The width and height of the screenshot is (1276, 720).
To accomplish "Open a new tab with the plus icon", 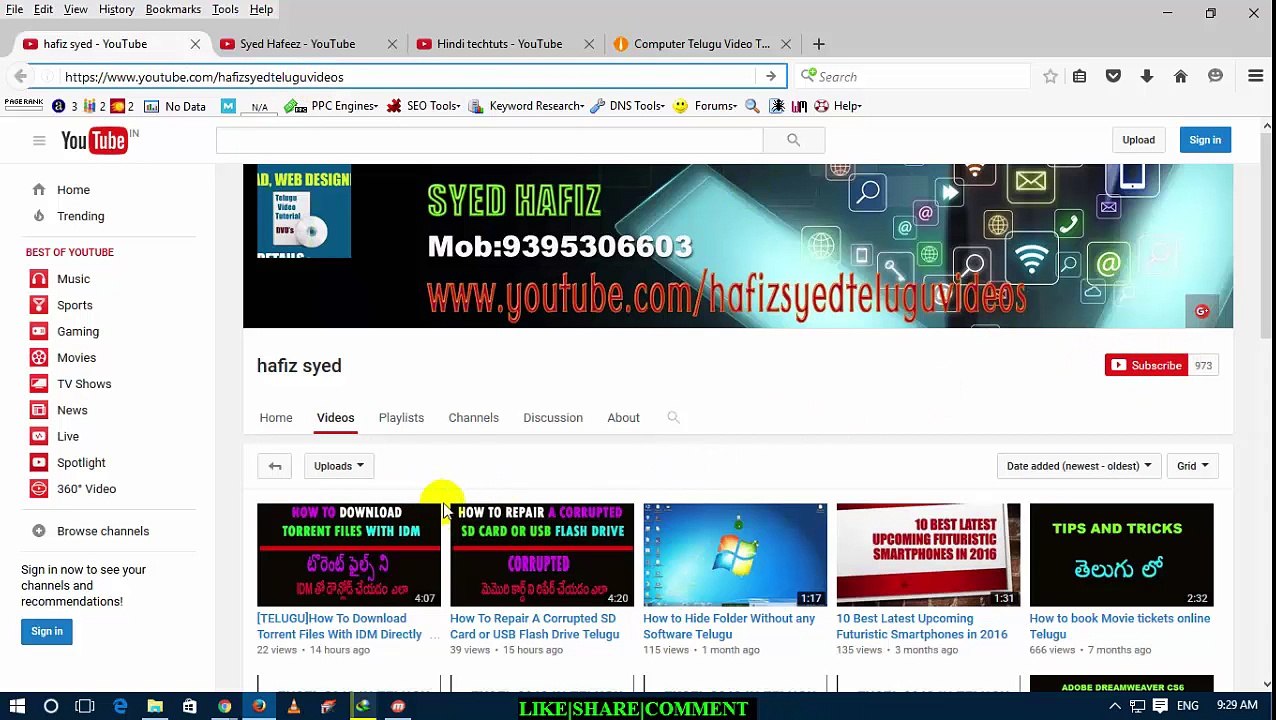I will click(x=818, y=44).
